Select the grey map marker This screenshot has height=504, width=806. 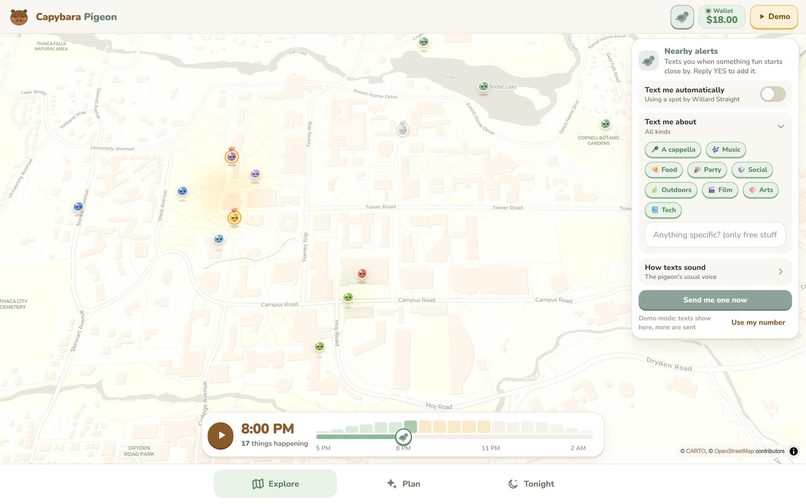402,130
